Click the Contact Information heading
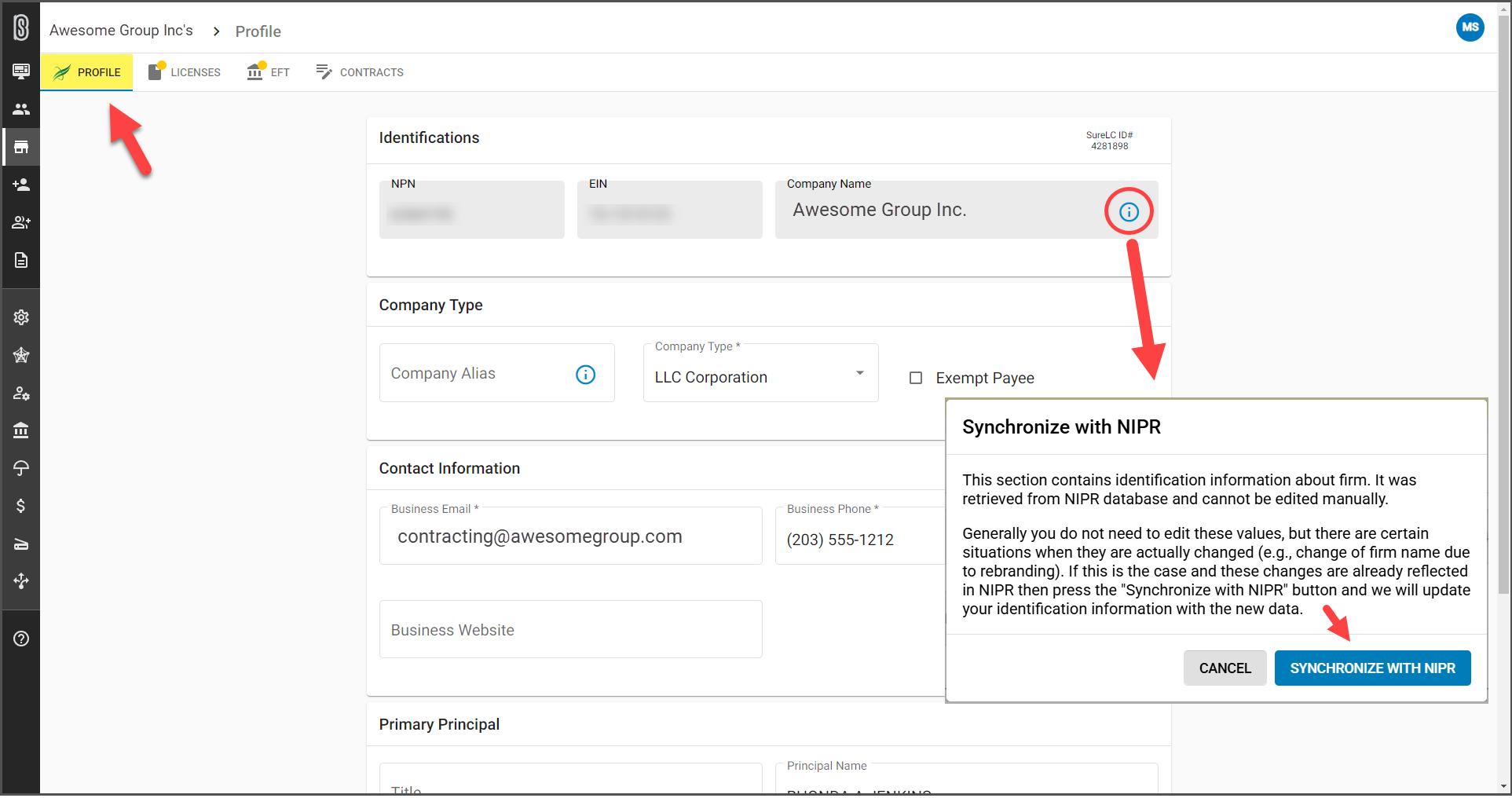 coord(449,468)
